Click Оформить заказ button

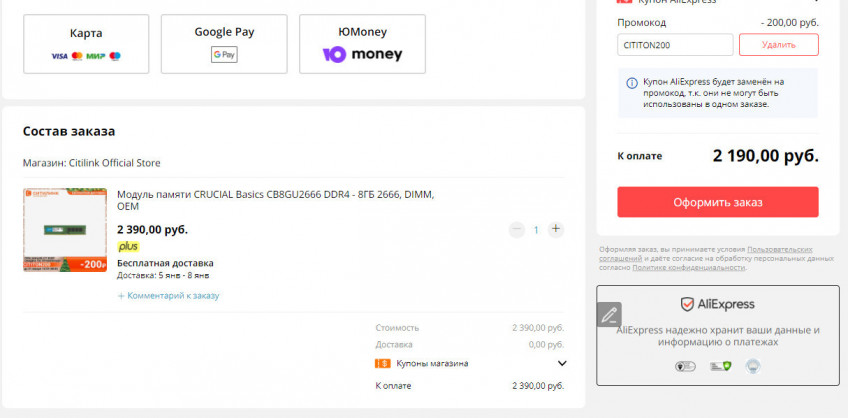click(x=718, y=202)
